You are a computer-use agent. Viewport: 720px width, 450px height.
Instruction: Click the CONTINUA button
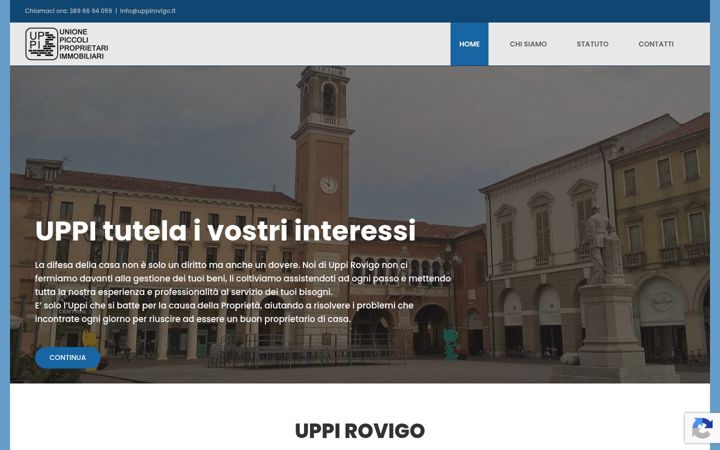point(68,357)
